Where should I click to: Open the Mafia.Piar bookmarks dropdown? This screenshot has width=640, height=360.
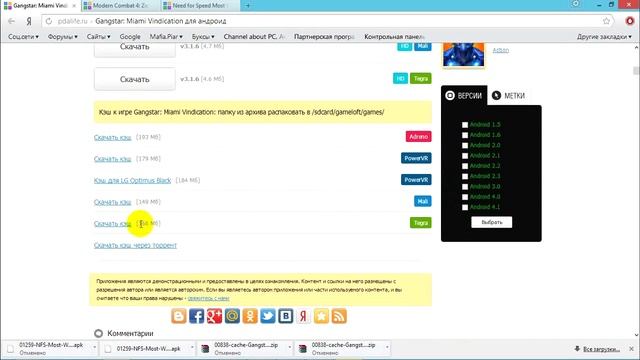pos(166,37)
